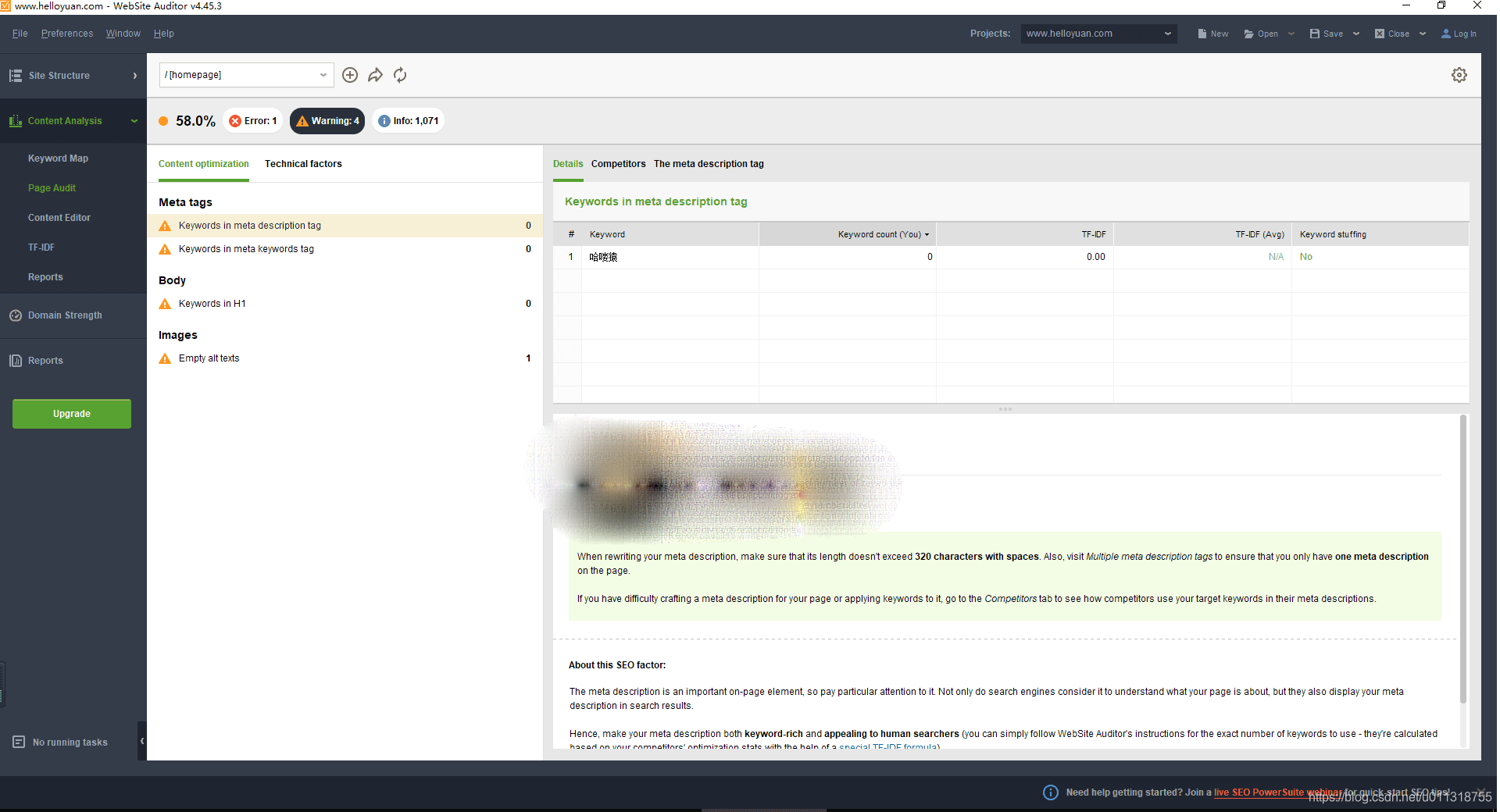Screen dimensions: 1500x812
Task: Select Empty alt texts row
Action: (345, 358)
